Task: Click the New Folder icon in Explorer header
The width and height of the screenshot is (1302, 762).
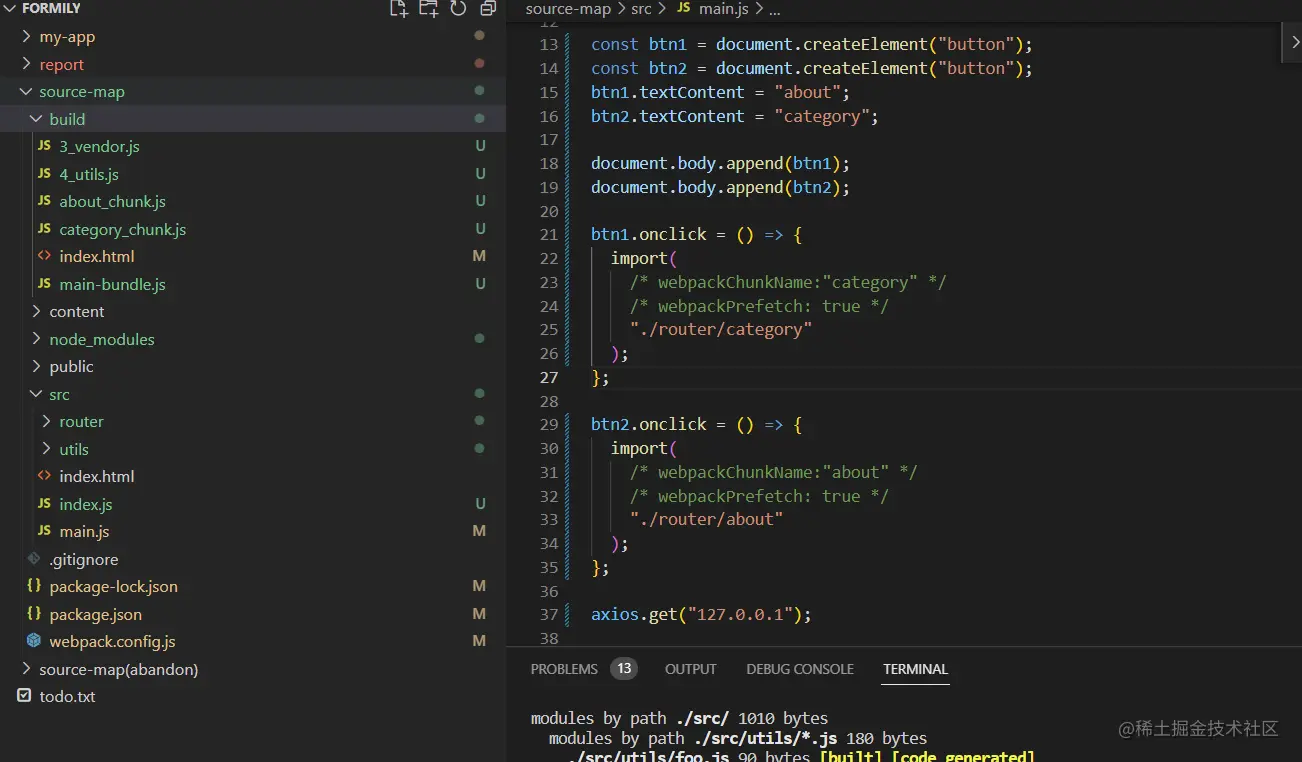Action: pyautogui.click(x=428, y=9)
